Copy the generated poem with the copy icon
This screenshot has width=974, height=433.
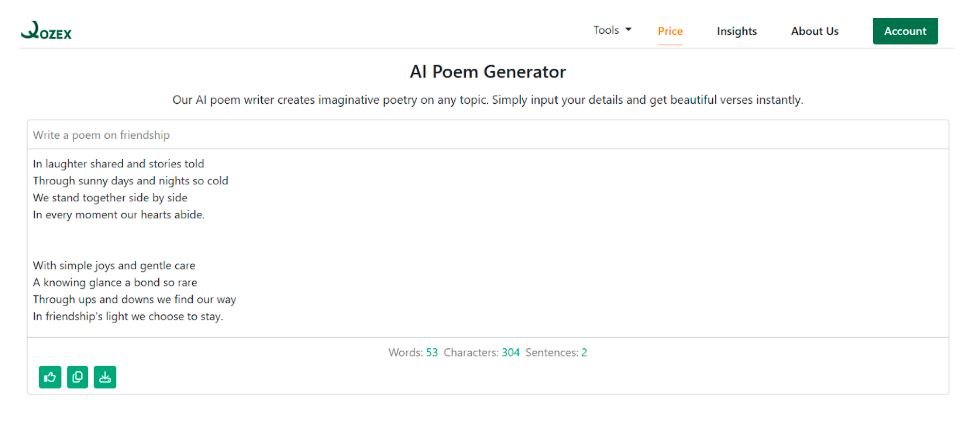click(x=78, y=377)
